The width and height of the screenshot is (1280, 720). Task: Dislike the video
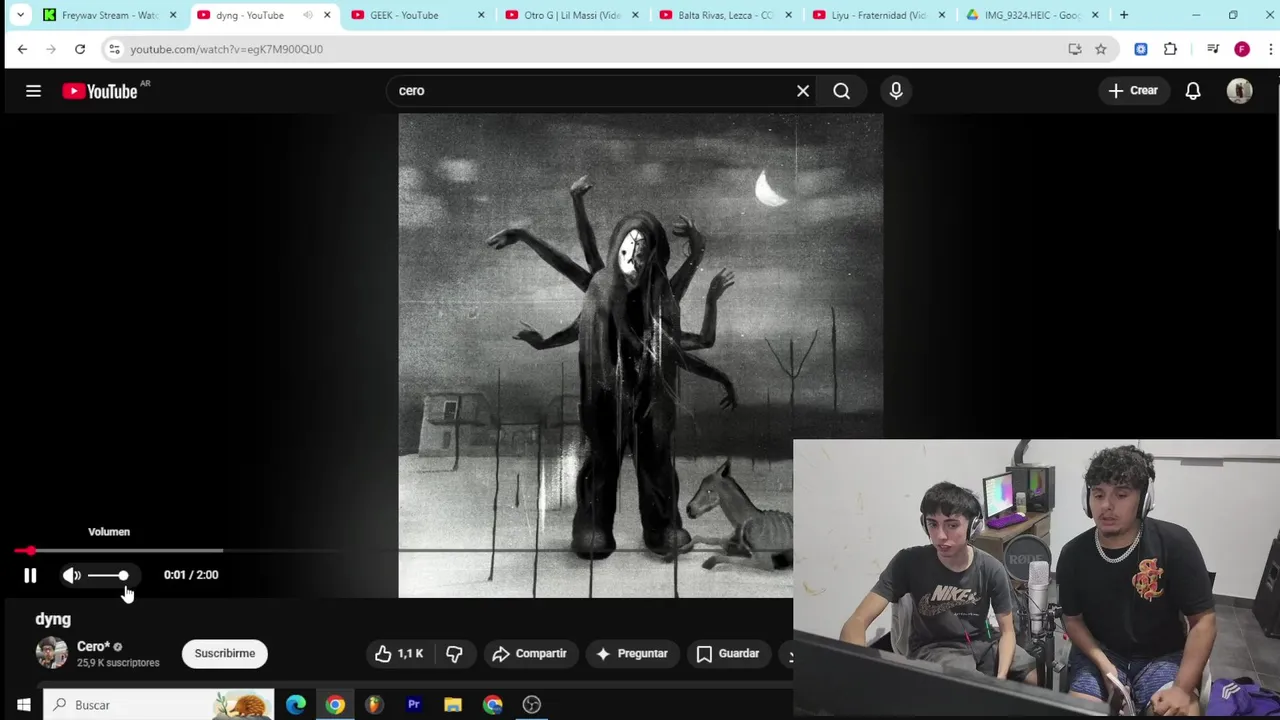pyautogui.click(x=454, y=654)
